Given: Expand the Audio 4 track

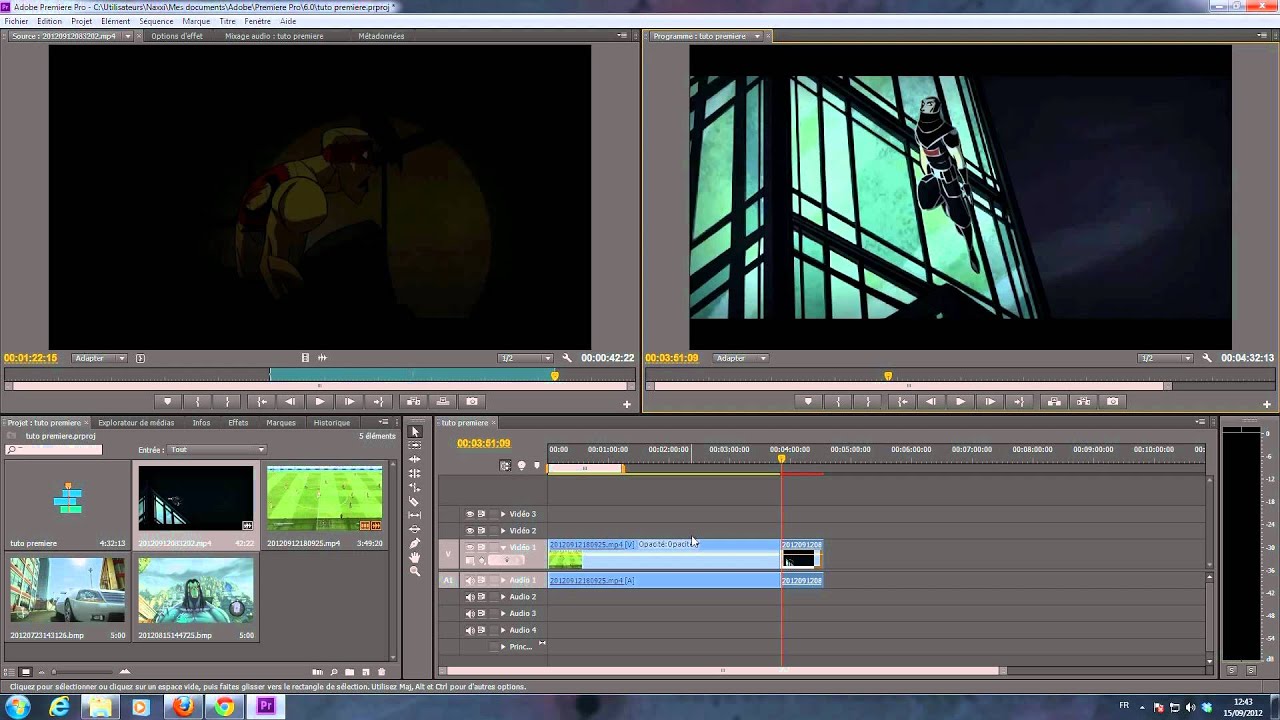Looking at the screenshot, I should pyautogui.click(x=503, y=630).
